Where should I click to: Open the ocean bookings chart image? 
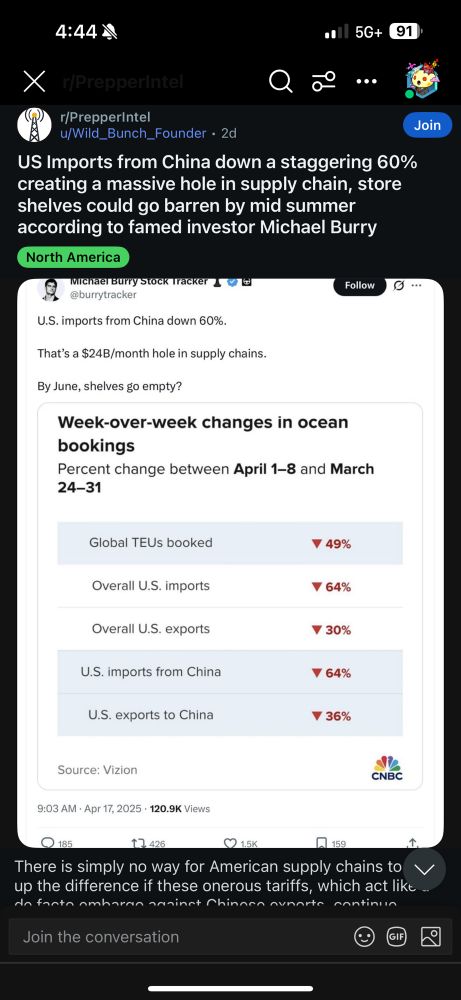click(x=230, y=596)
